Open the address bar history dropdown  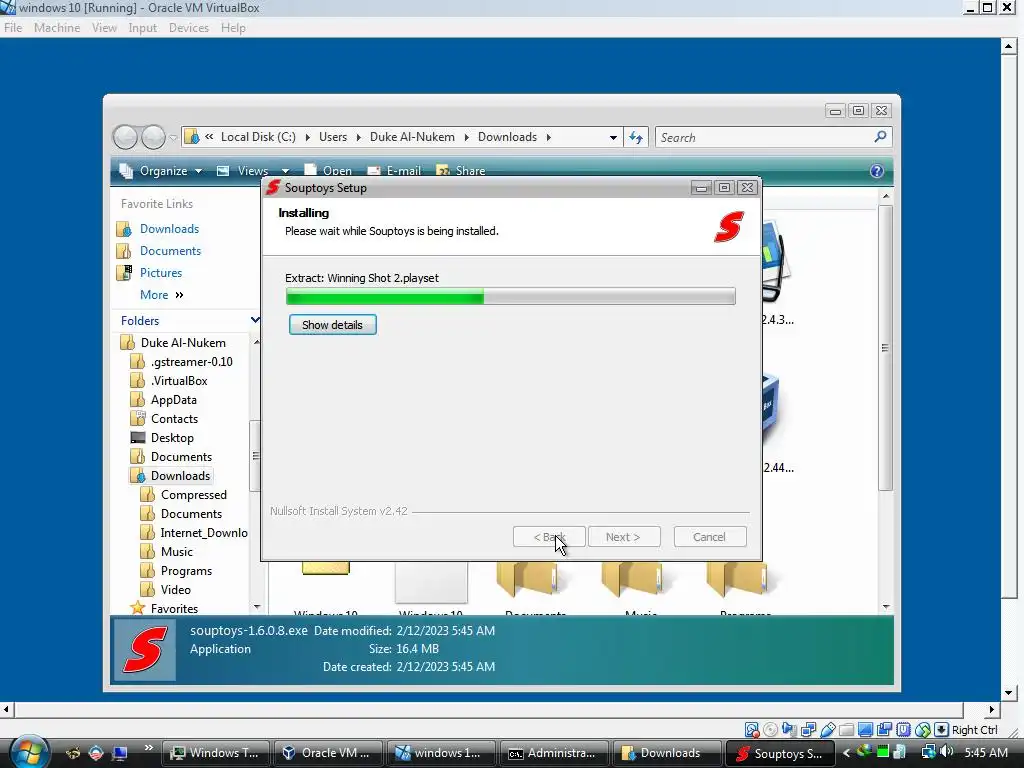tap(613, 137)
